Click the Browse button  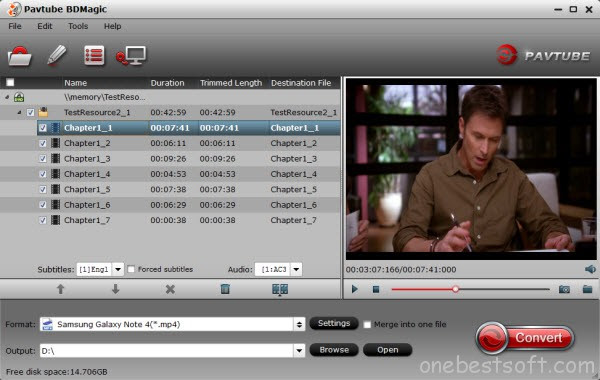[x=334, y=350]
